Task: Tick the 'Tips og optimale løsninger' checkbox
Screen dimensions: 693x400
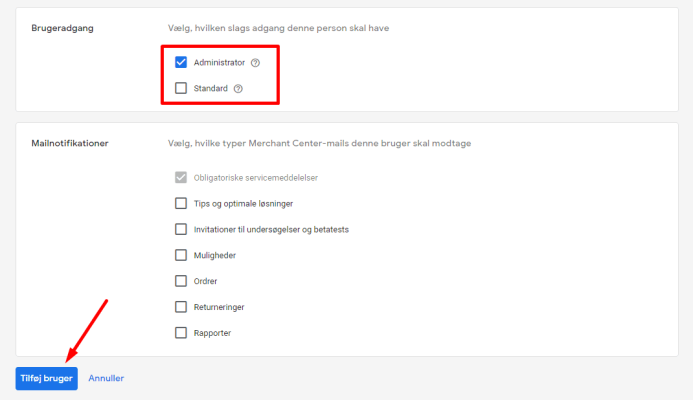Action: [181, 203]
